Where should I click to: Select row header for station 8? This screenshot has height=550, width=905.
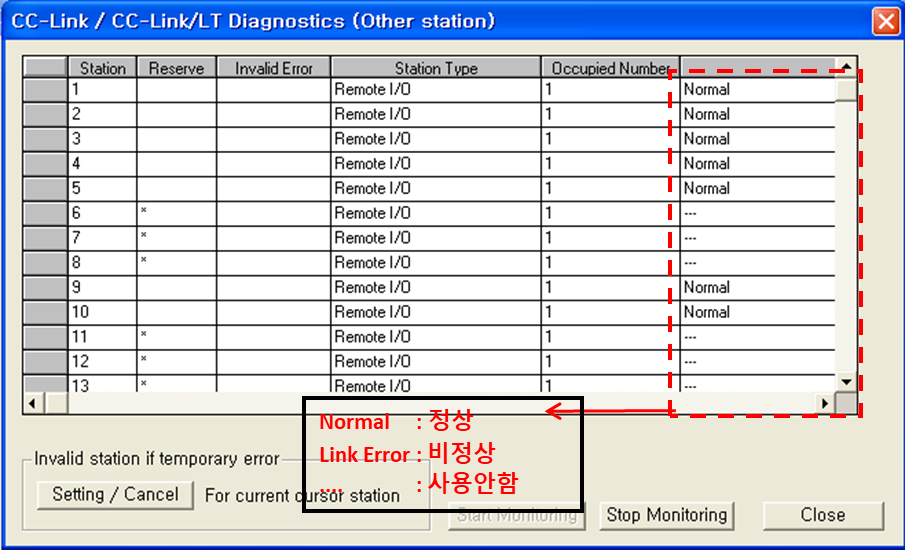point(45,264)
